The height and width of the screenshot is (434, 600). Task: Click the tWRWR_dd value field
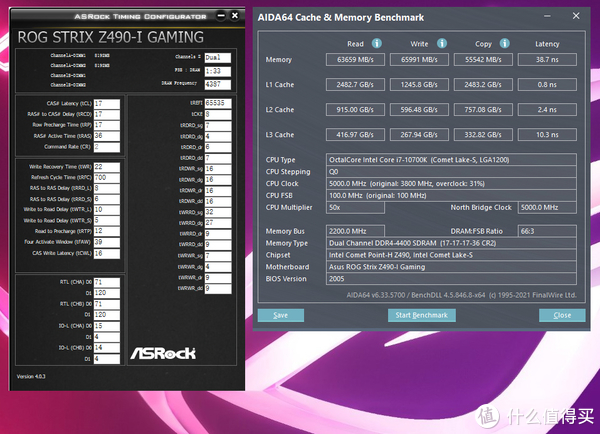218,288
